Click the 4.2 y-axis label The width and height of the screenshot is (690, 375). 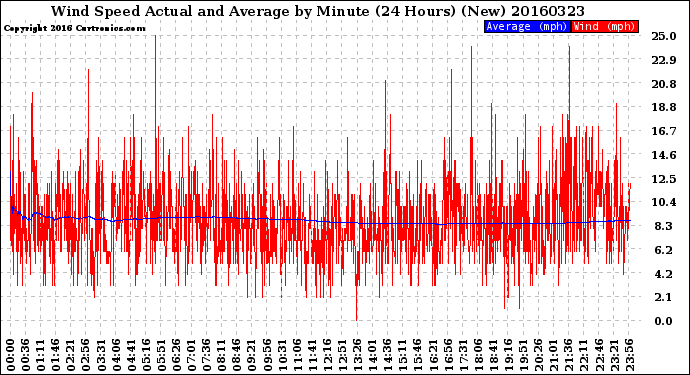point(664,274)
